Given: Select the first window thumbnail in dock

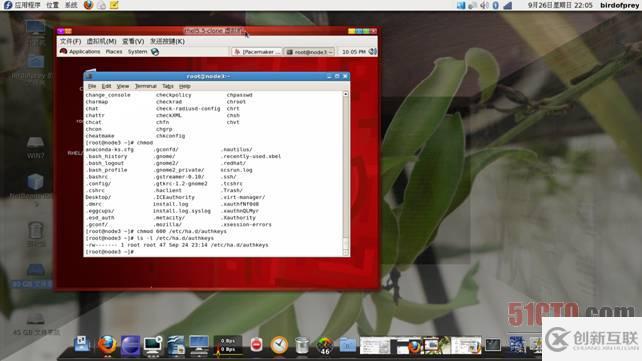Looking at the screenshot, I should click(375, 345).
